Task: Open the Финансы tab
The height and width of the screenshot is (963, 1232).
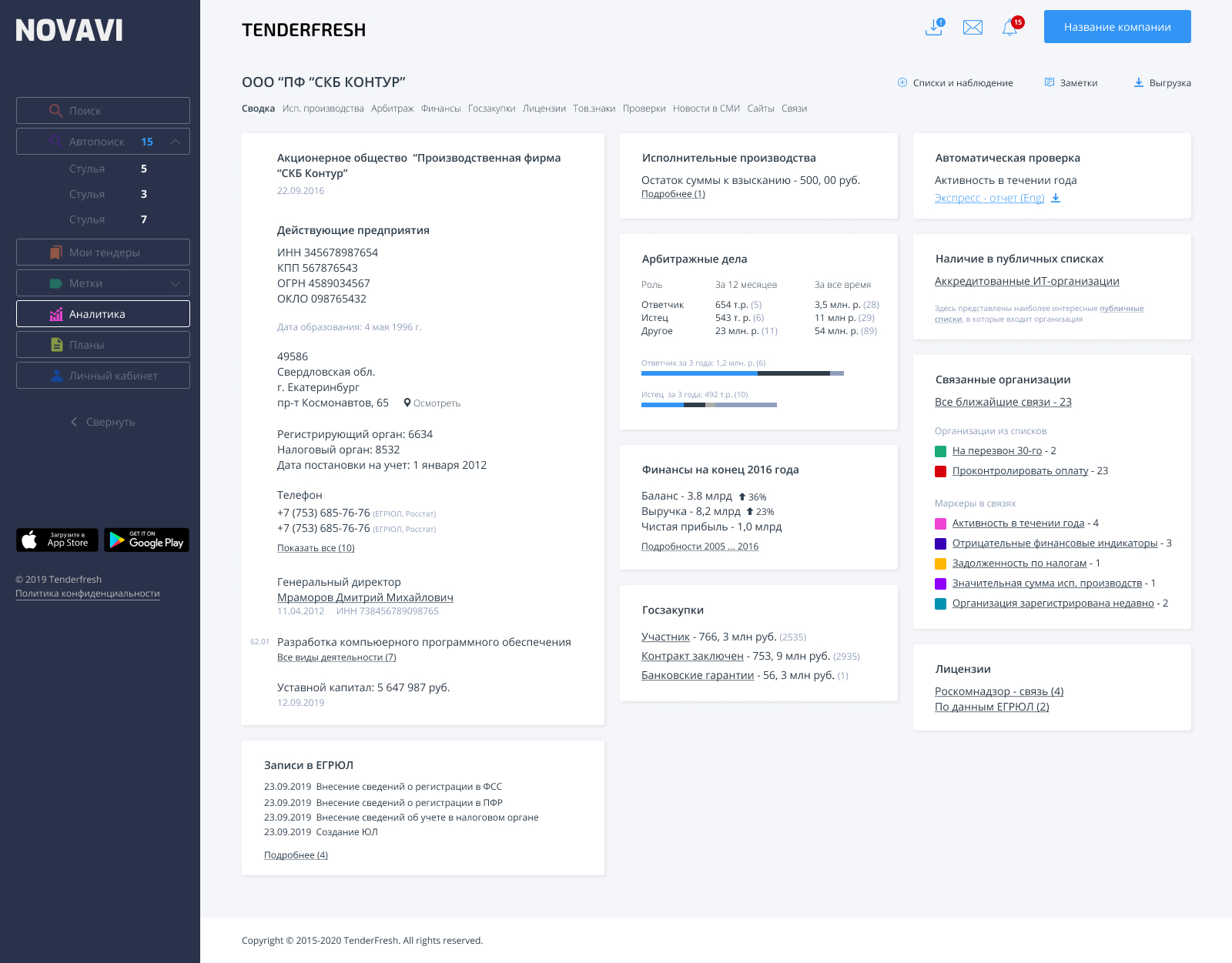Action: 441,109
